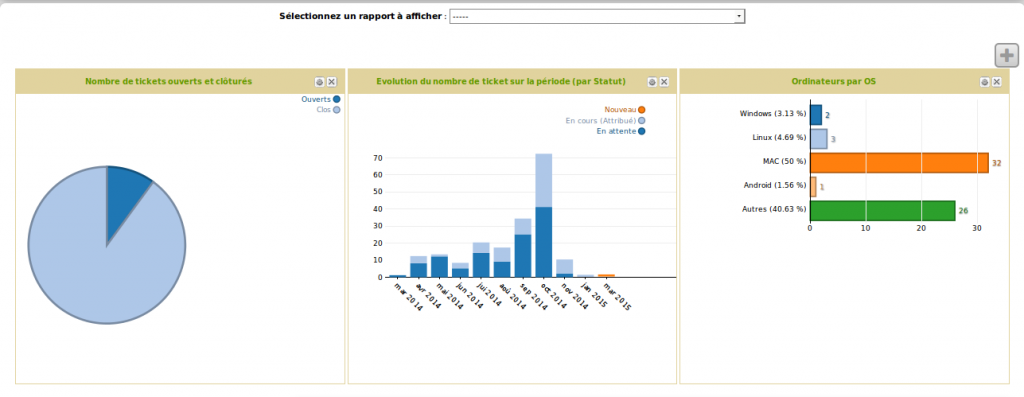The width and height of the screenshot is (1024, 397).
Task: Click the 'Autres (40.63 %)' label
Action: tap(774, 209)
